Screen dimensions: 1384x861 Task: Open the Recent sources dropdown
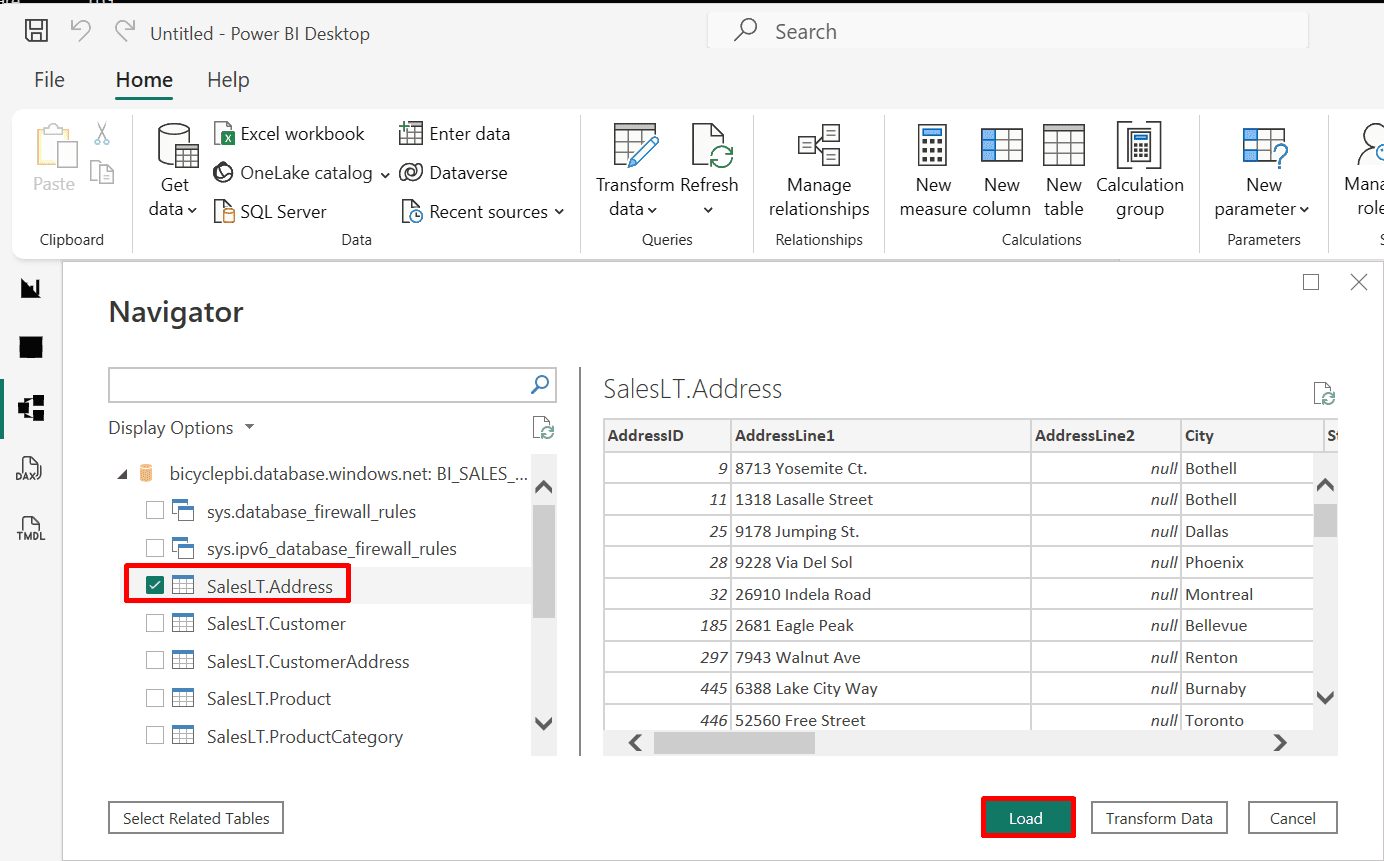click(484, 212)
